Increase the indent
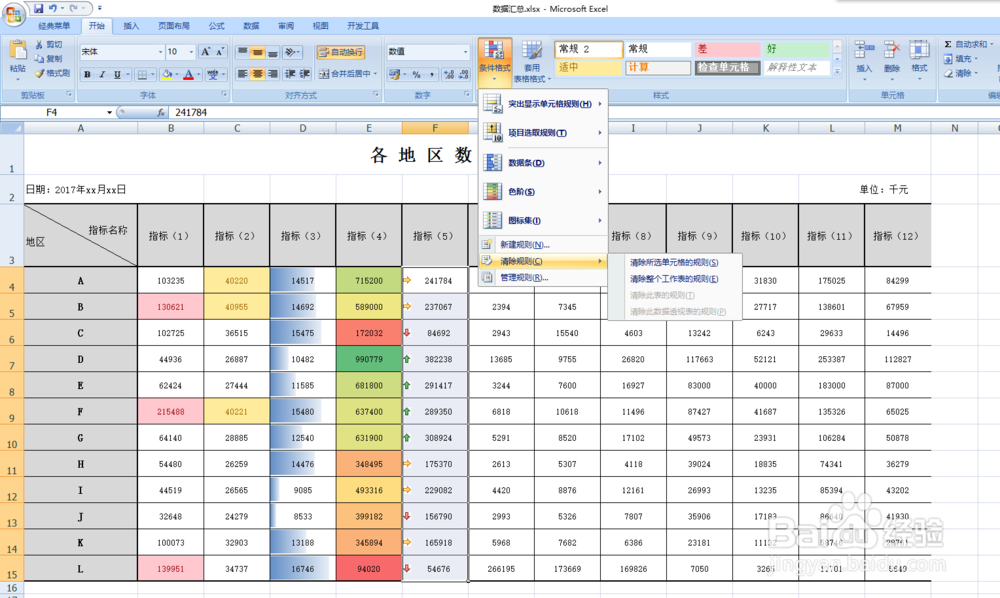The image size is (1000, 598). (305, 74)
